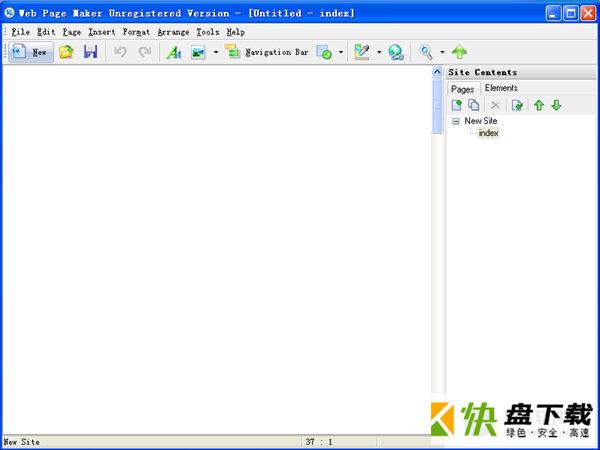This screenshot has width=600, height=450.
Task: Switch to the Pages tab
Action: 463,89
